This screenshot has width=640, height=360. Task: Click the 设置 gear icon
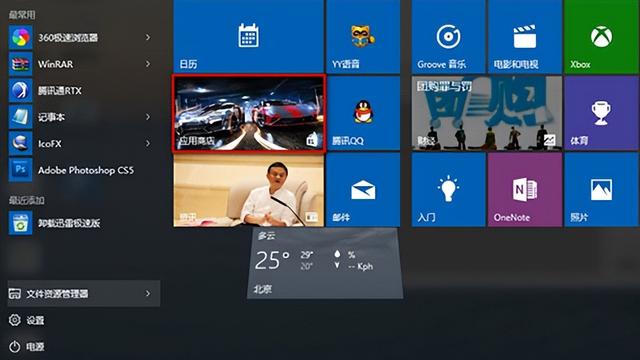[x=15, y=320]
